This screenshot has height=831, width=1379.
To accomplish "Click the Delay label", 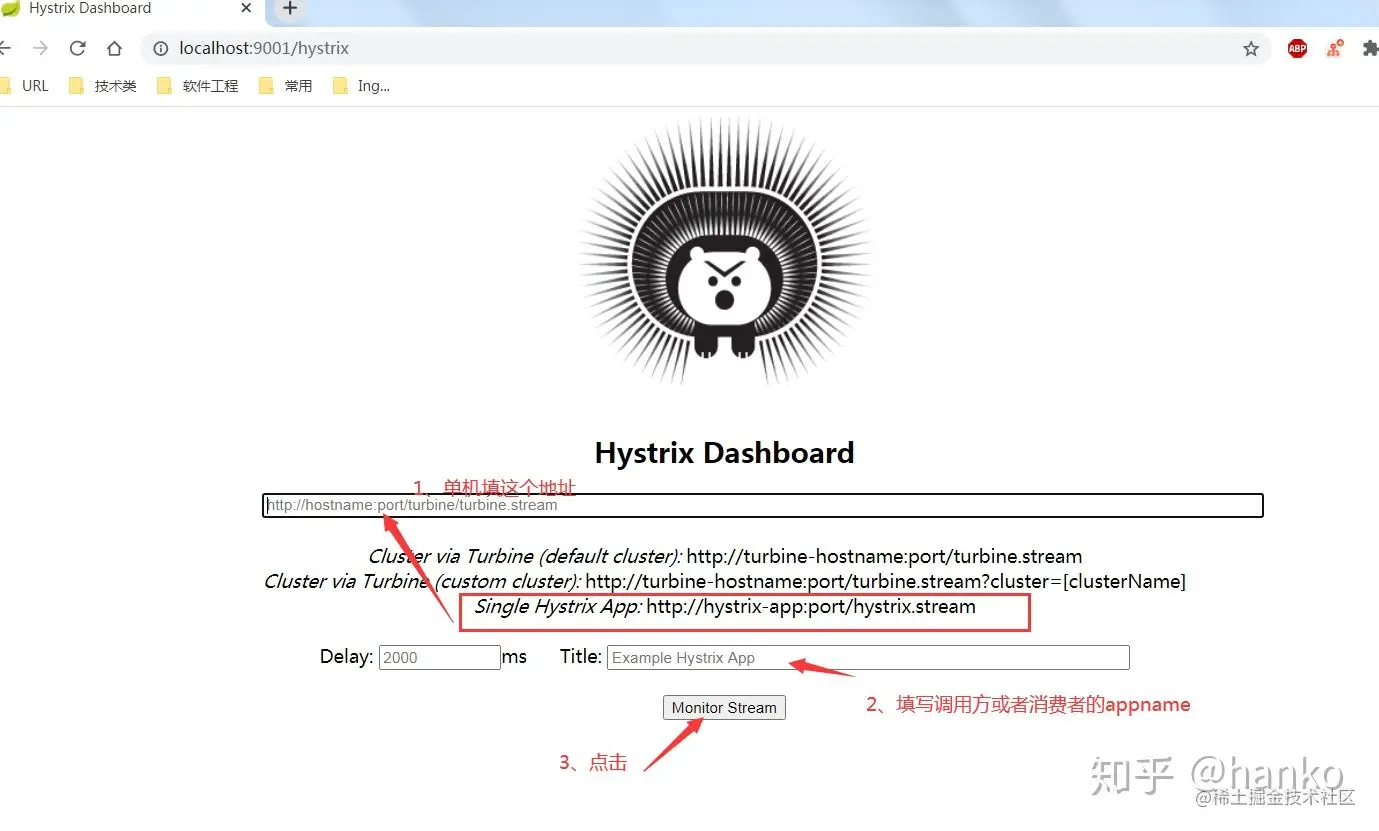I will 346,657.
